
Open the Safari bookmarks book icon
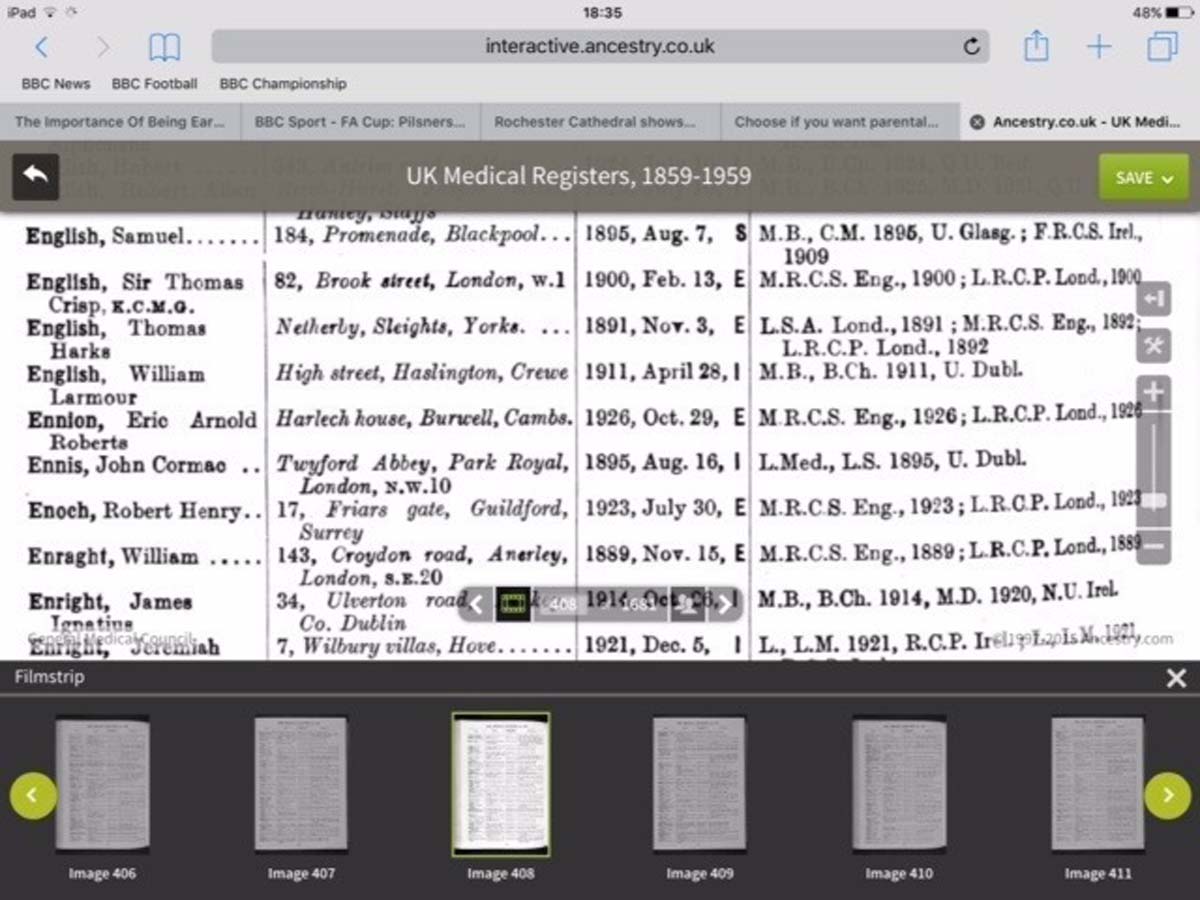[164, 46]
